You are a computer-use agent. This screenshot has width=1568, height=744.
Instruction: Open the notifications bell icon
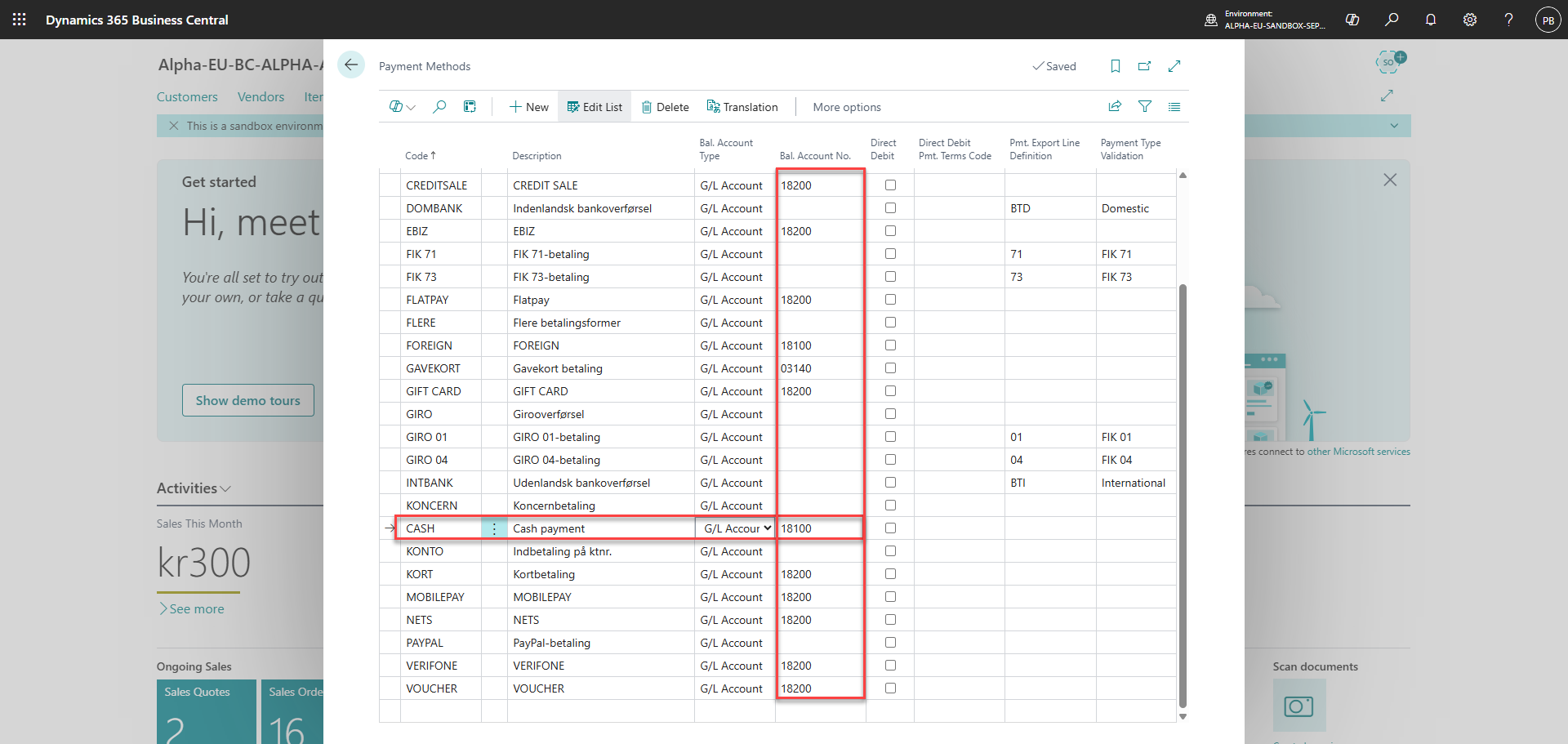point(1431,20)
